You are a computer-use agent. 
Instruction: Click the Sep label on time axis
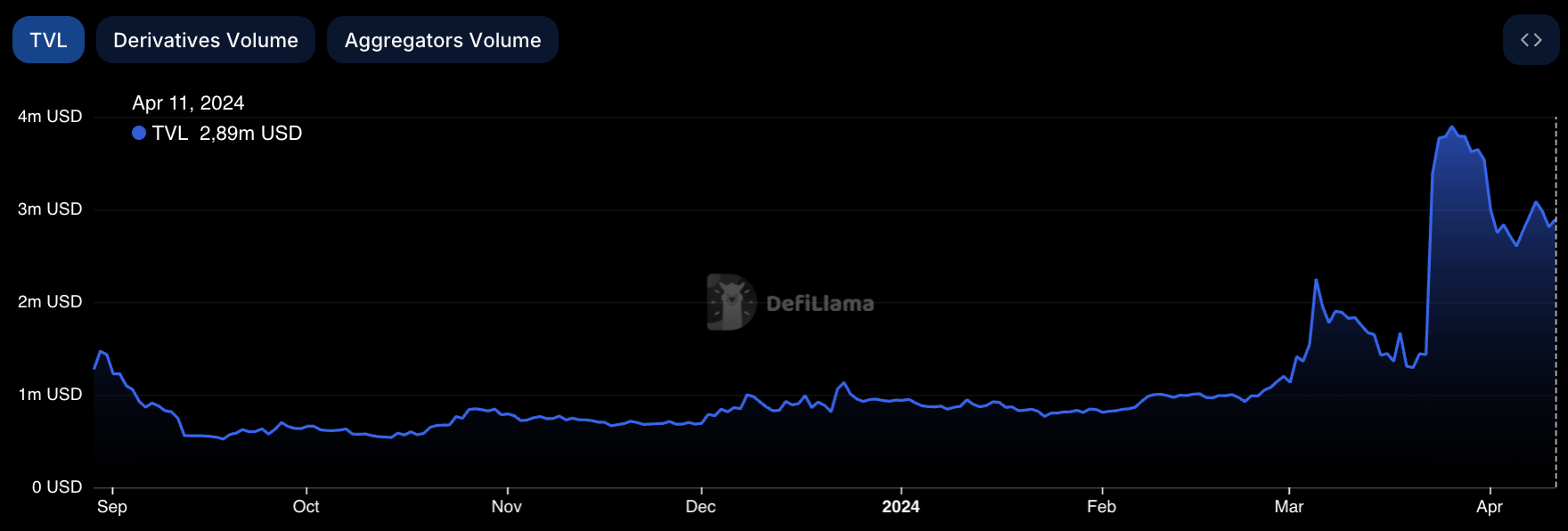[112, 507]
